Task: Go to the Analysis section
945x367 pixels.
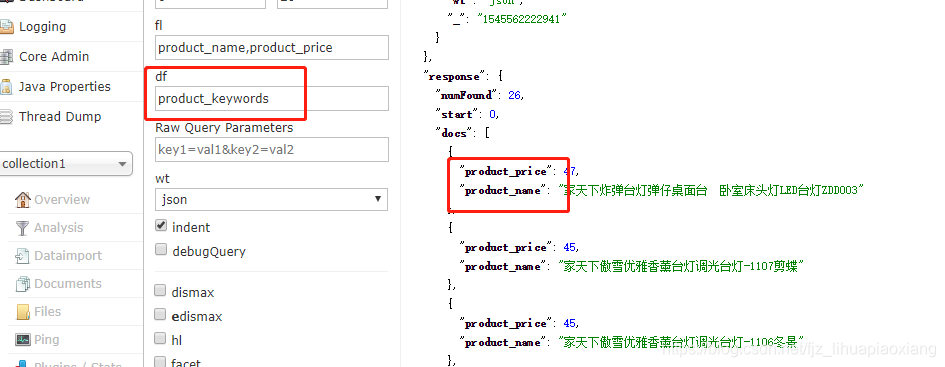Action: [x=58, y=228]
